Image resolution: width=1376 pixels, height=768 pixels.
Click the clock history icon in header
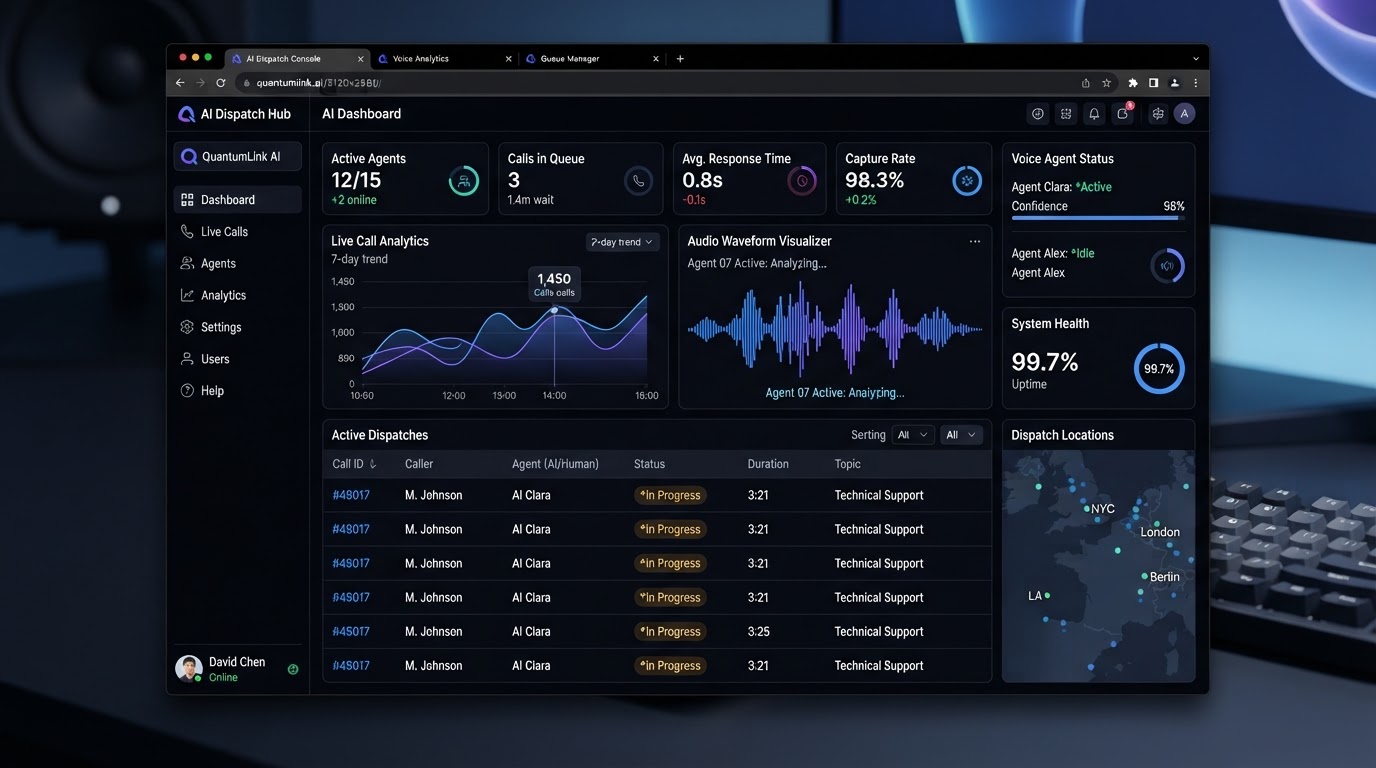point(1038,114)
